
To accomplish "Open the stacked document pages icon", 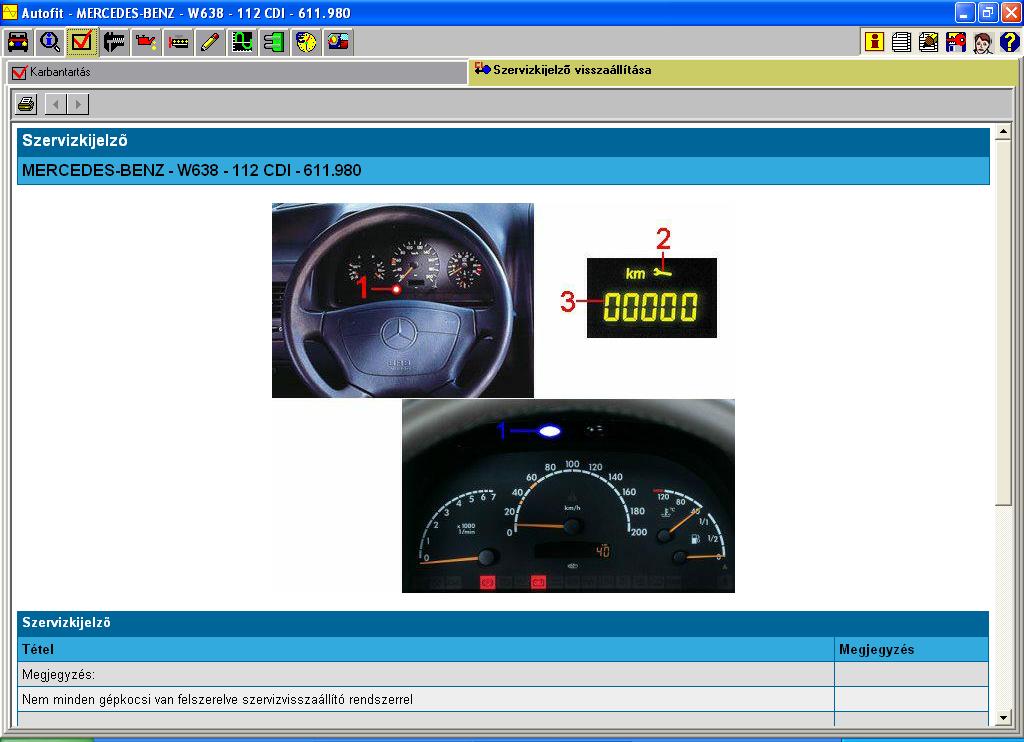I will [902, 42].
